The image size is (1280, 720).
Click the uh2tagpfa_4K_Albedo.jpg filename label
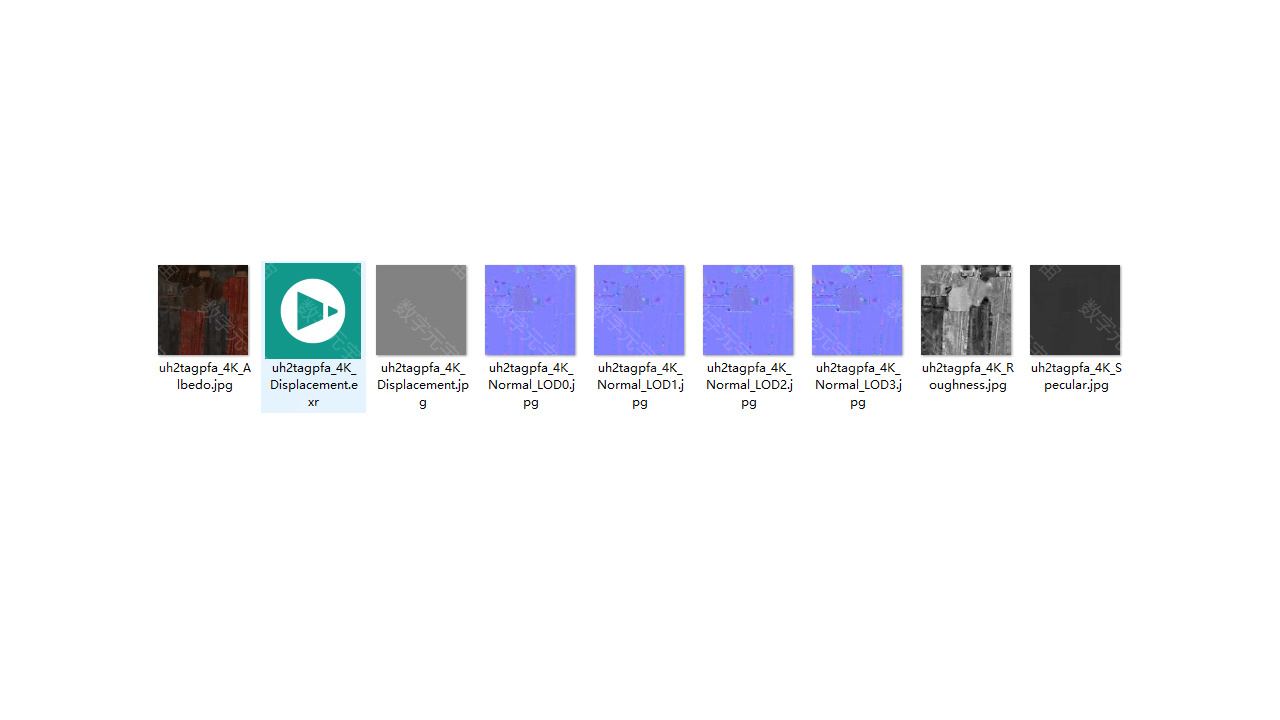203,376
